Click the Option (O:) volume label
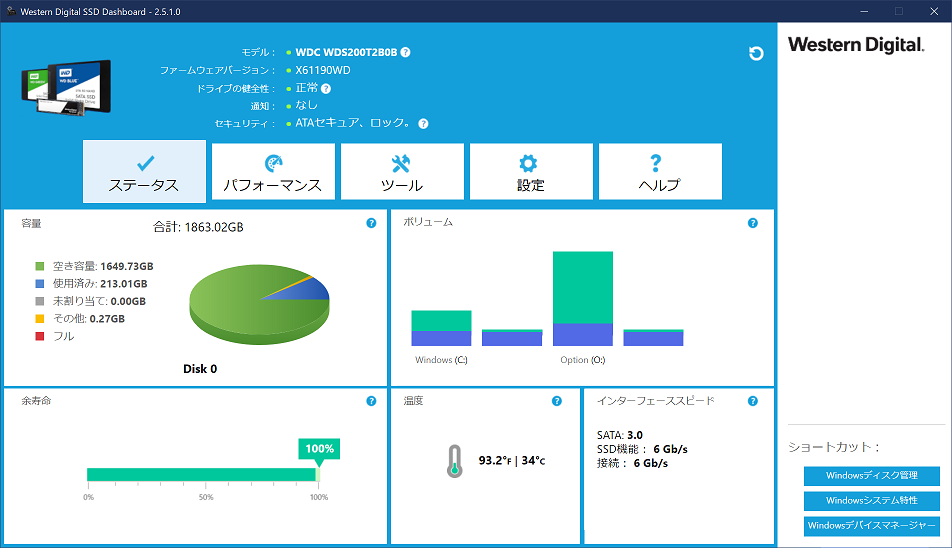The width and height of the screenshot is (952, 548). 583,360
